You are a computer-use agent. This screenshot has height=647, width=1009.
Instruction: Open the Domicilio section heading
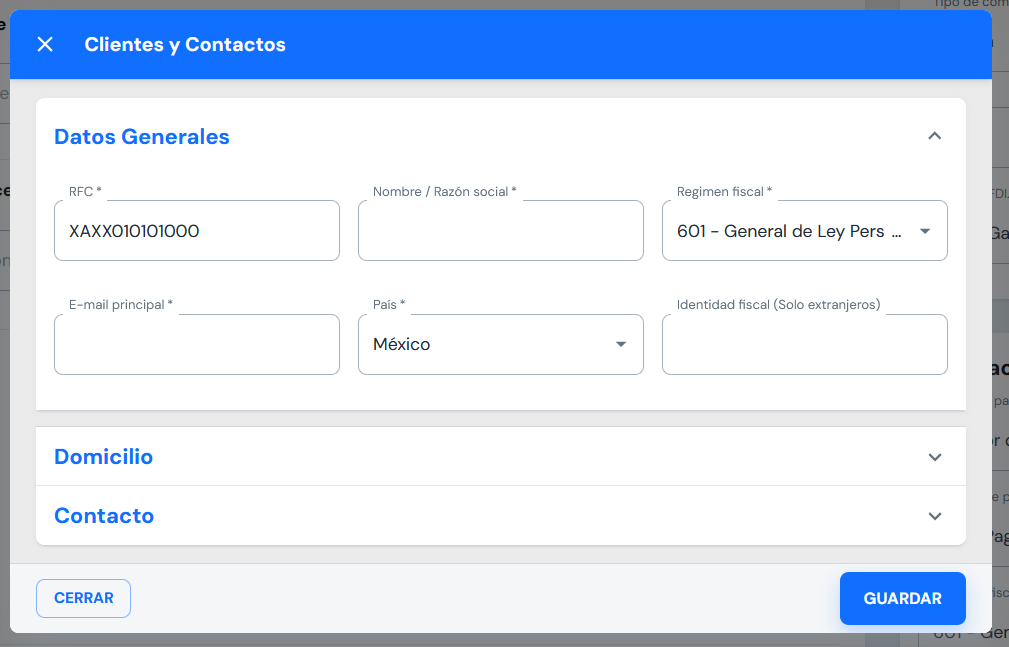click(x=104, y=457)
